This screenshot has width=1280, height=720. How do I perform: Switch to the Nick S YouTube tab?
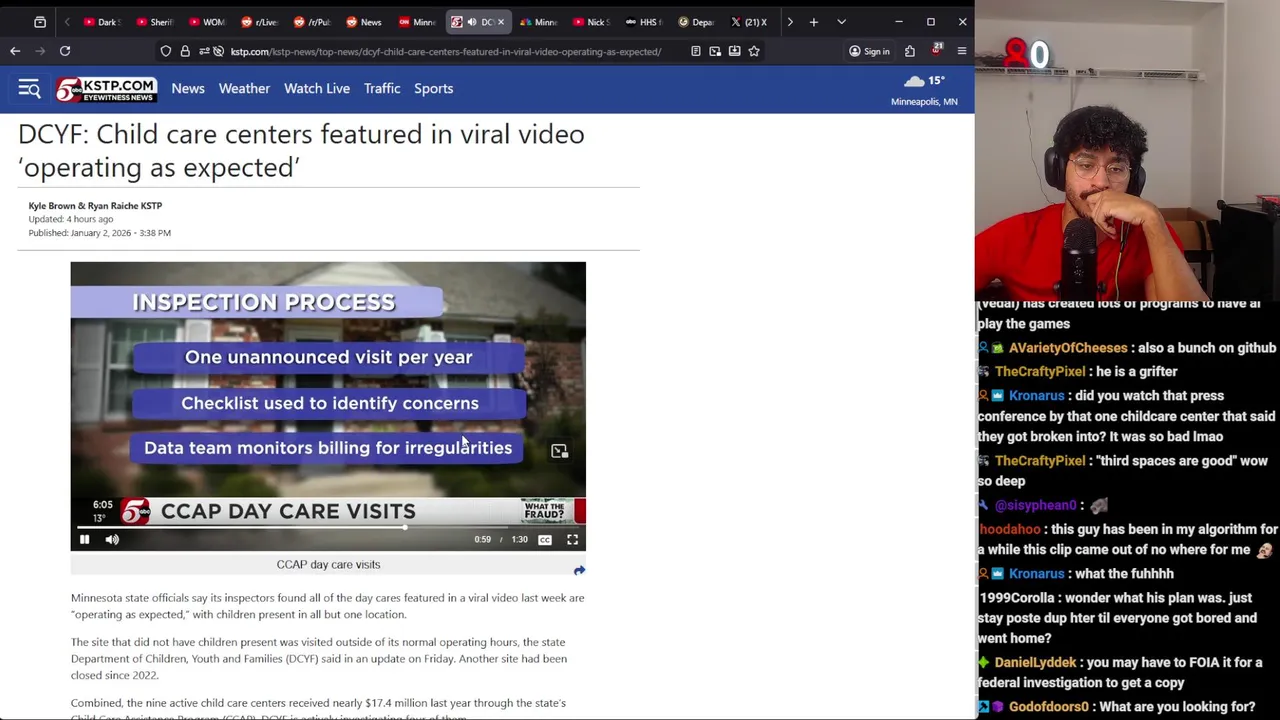(592, 22)
